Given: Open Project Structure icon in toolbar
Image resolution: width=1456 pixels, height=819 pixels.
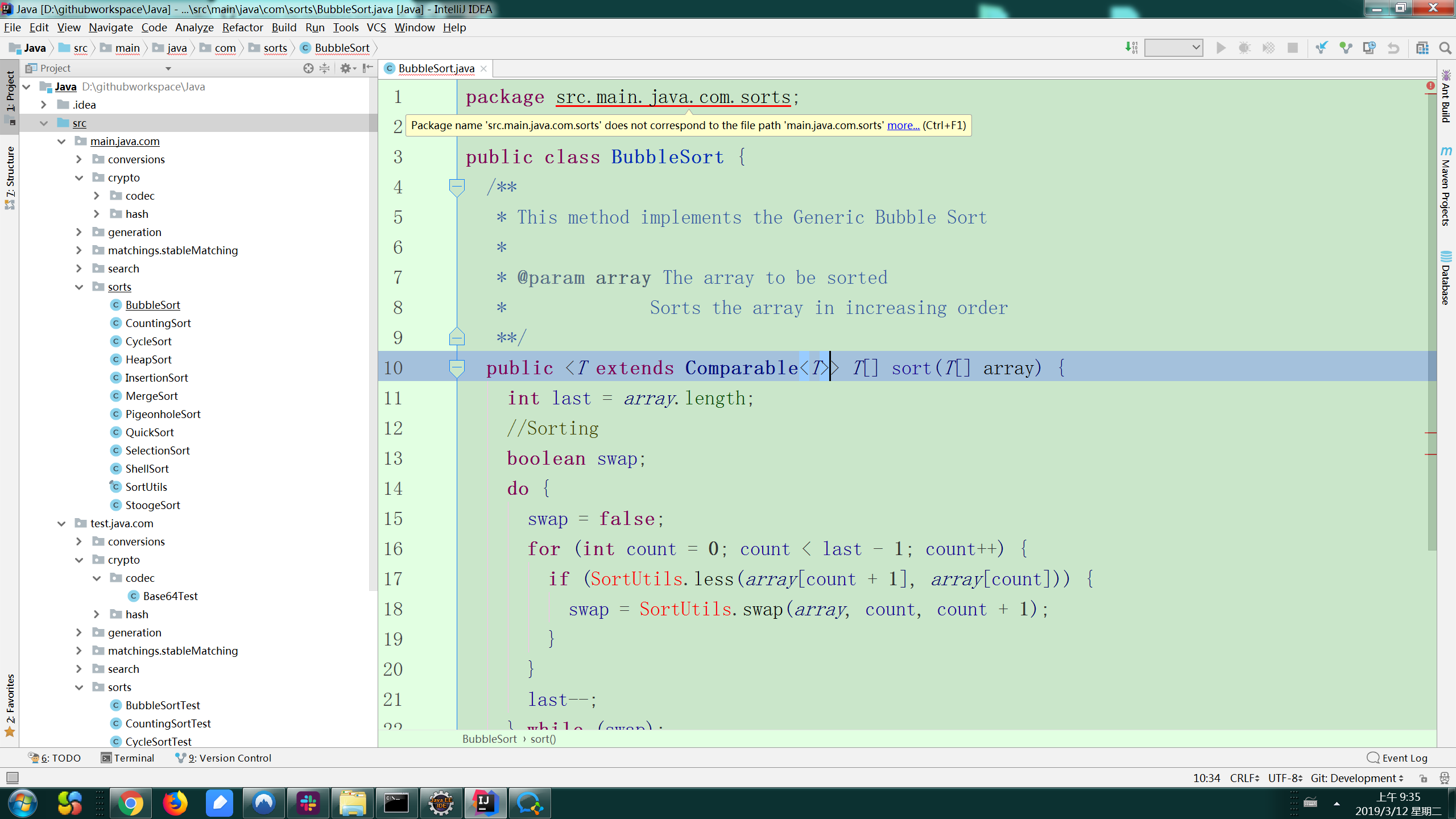Looking at the screenshot, I should (1422, 48).
